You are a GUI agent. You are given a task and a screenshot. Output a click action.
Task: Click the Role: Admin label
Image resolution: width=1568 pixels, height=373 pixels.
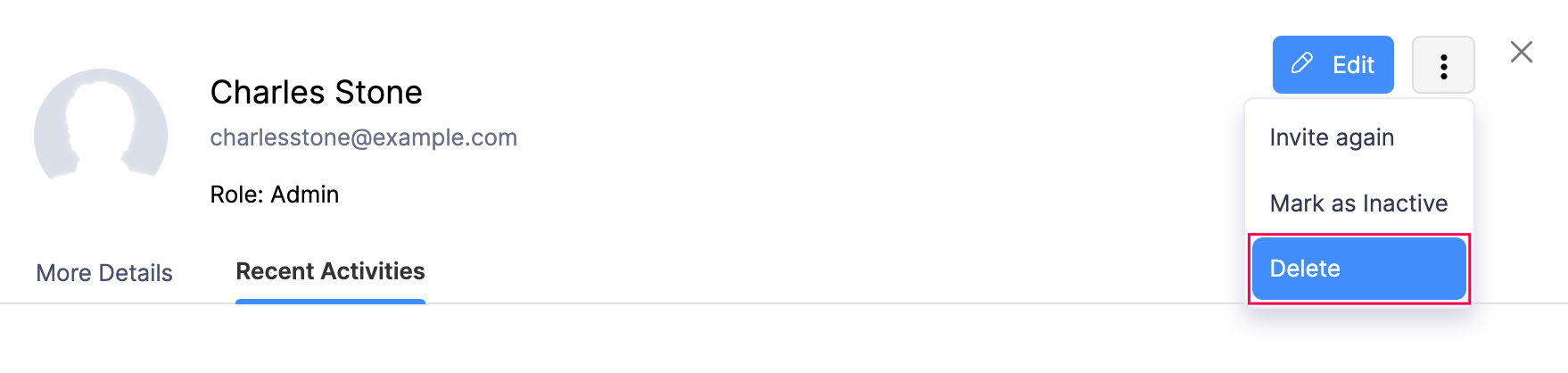coord(274,195)
